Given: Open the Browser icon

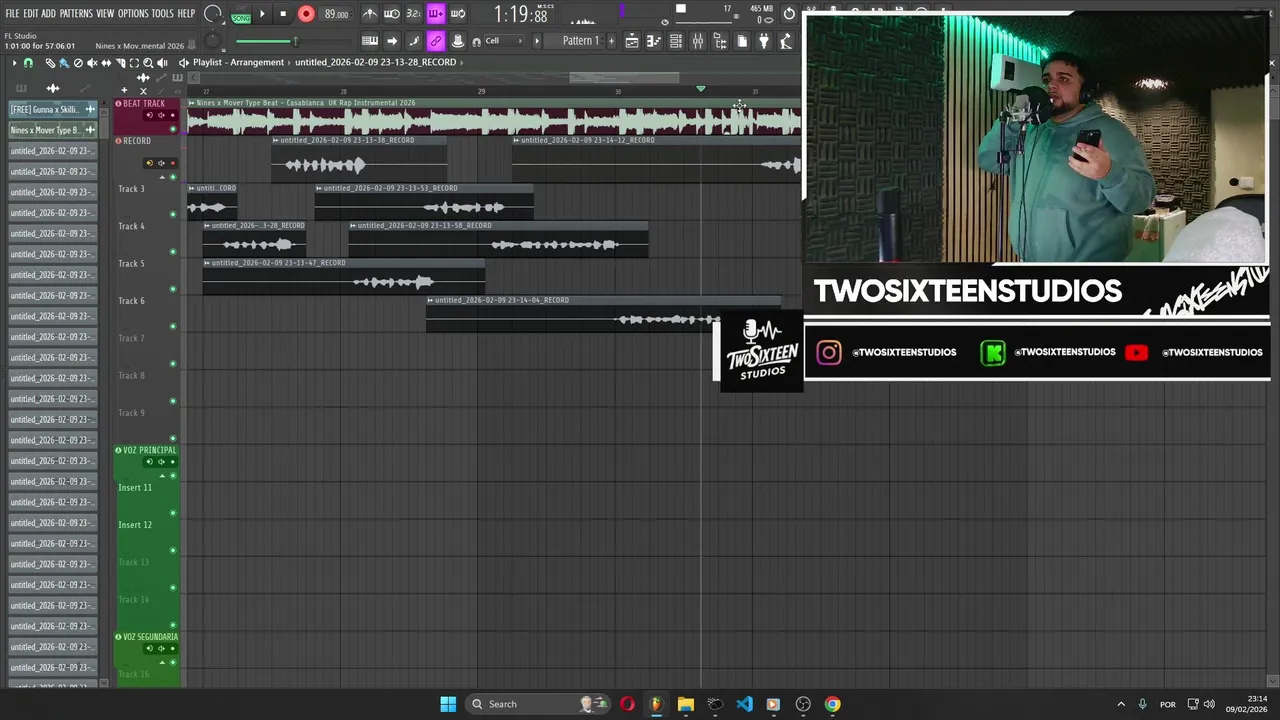Looking at the screenshot, I should pos(720,41).
